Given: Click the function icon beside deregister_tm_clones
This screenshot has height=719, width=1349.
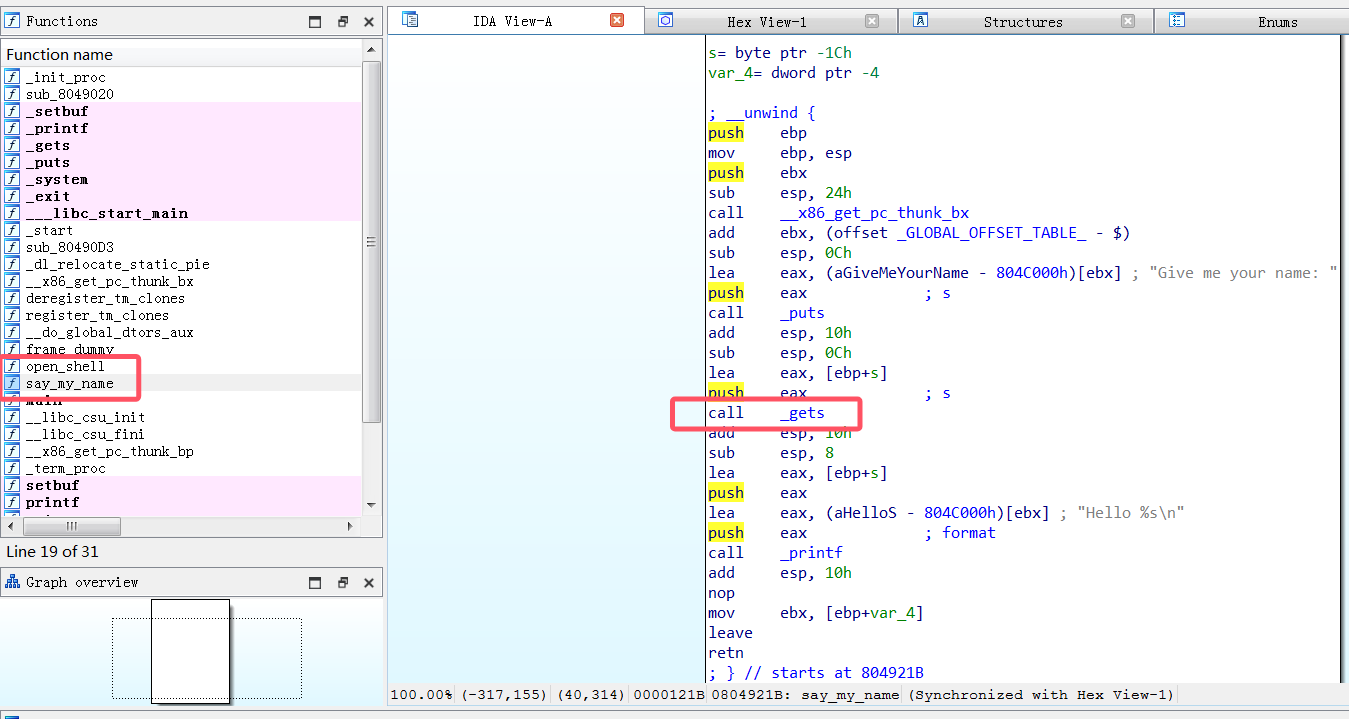Looking at the screenshot, I should [x=12, y=298].
